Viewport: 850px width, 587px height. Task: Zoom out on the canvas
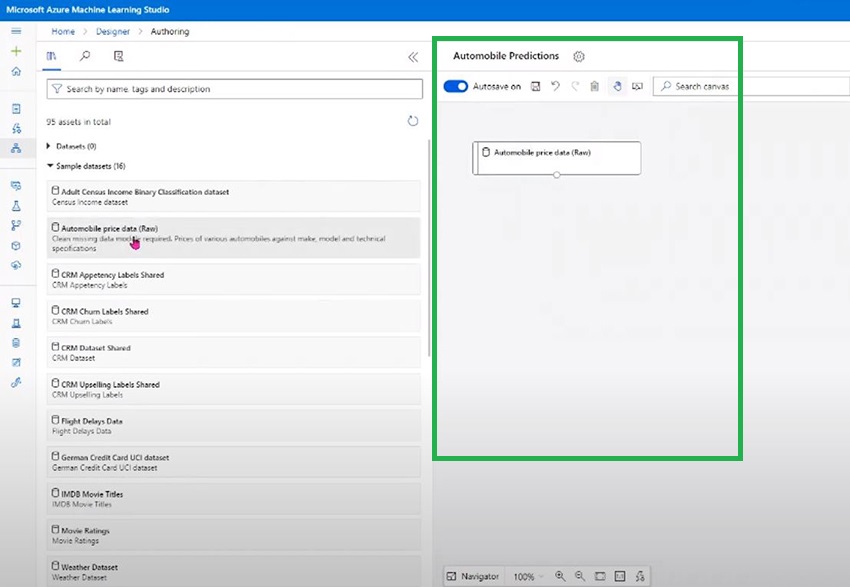pyautogui.click(x=580, y=576)
